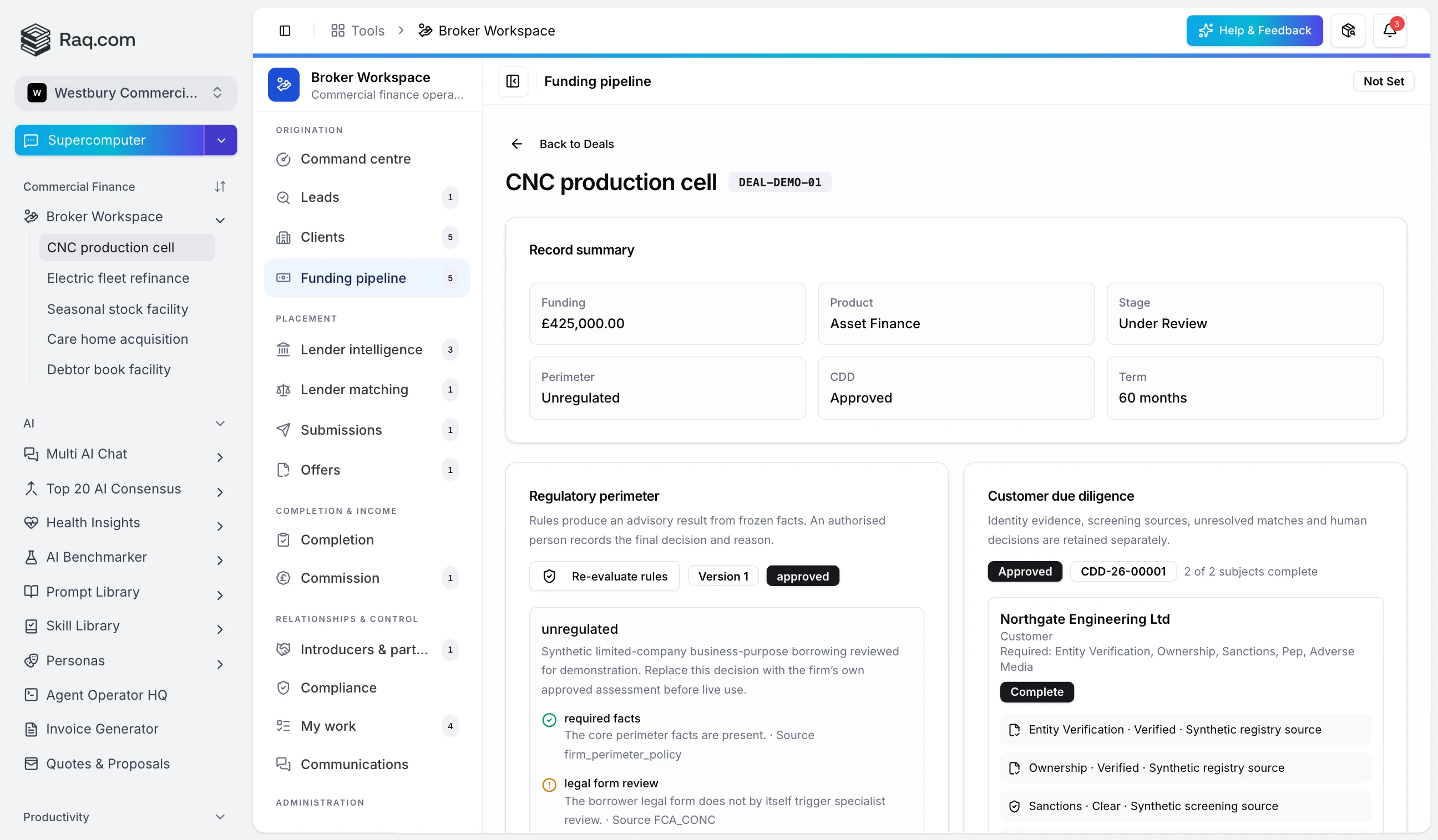The width and height of the screenshot is (1438, 840).
Task: Open My work list icon
Action: [x=283, y=726]
